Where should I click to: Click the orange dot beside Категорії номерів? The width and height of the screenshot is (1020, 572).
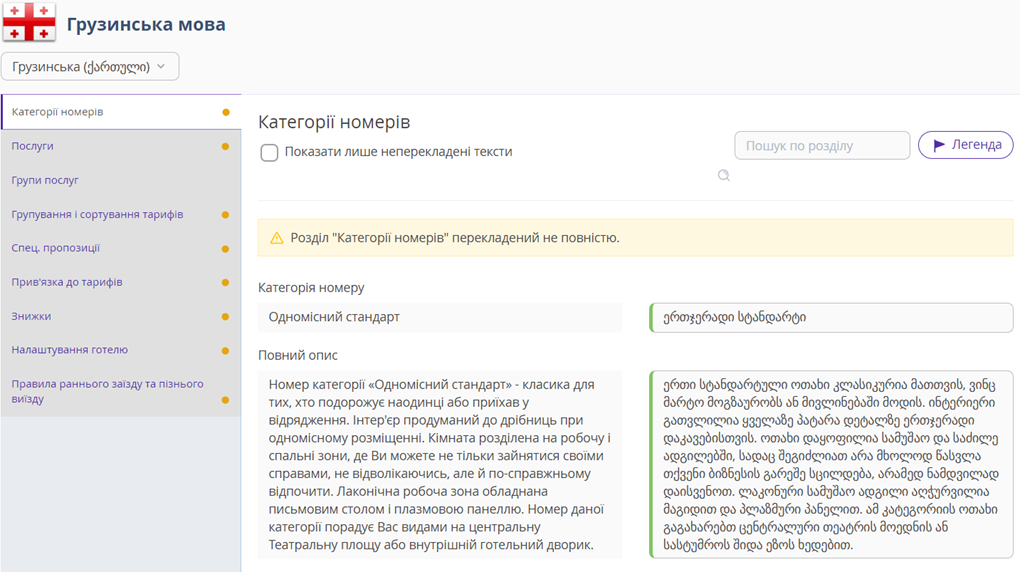[x=226, y=113]
